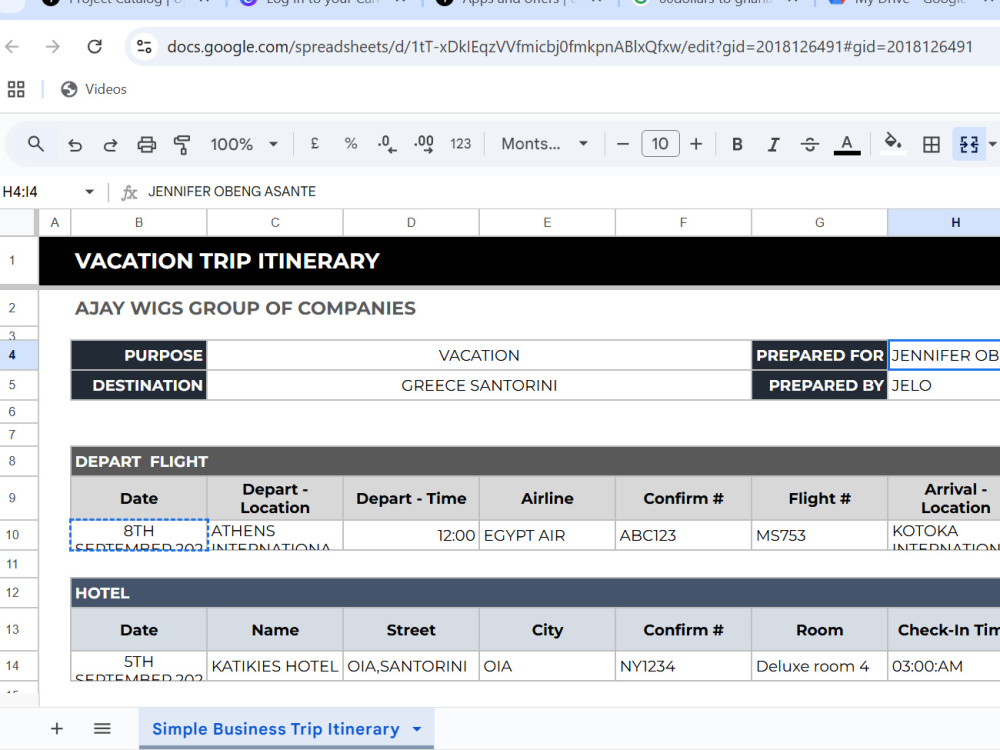Click the NY1234 confirm cell
Screen dimensions: 1000x750
pyautogui.click(x=683, y=666)
